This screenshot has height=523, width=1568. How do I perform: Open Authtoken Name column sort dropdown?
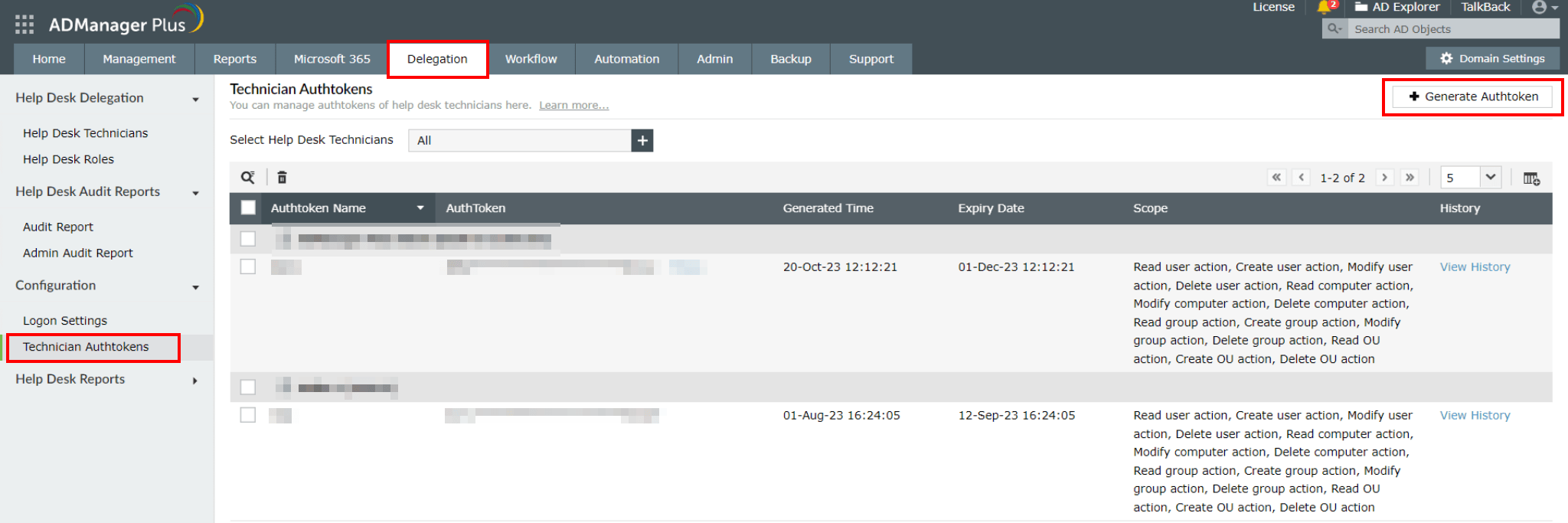(420, 208)
